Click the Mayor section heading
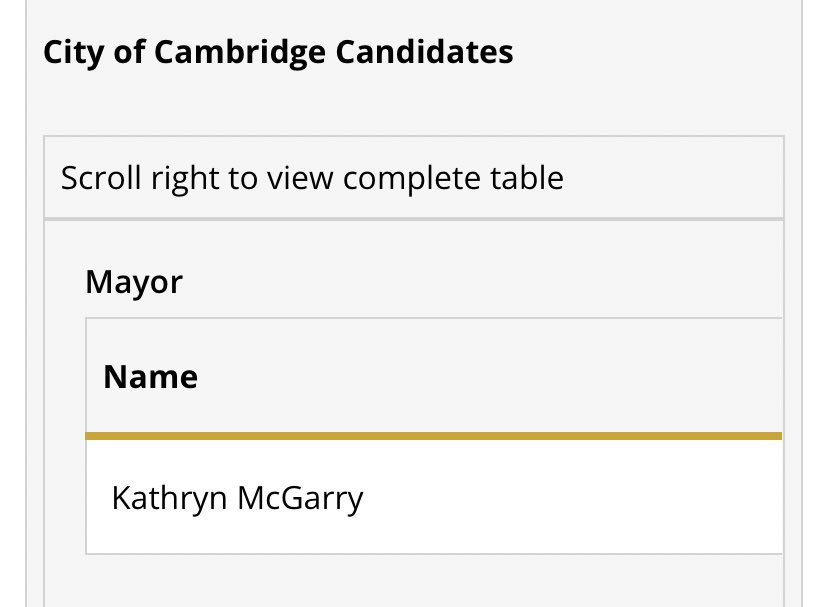827x607 pixels. click(x=134, y=282)
